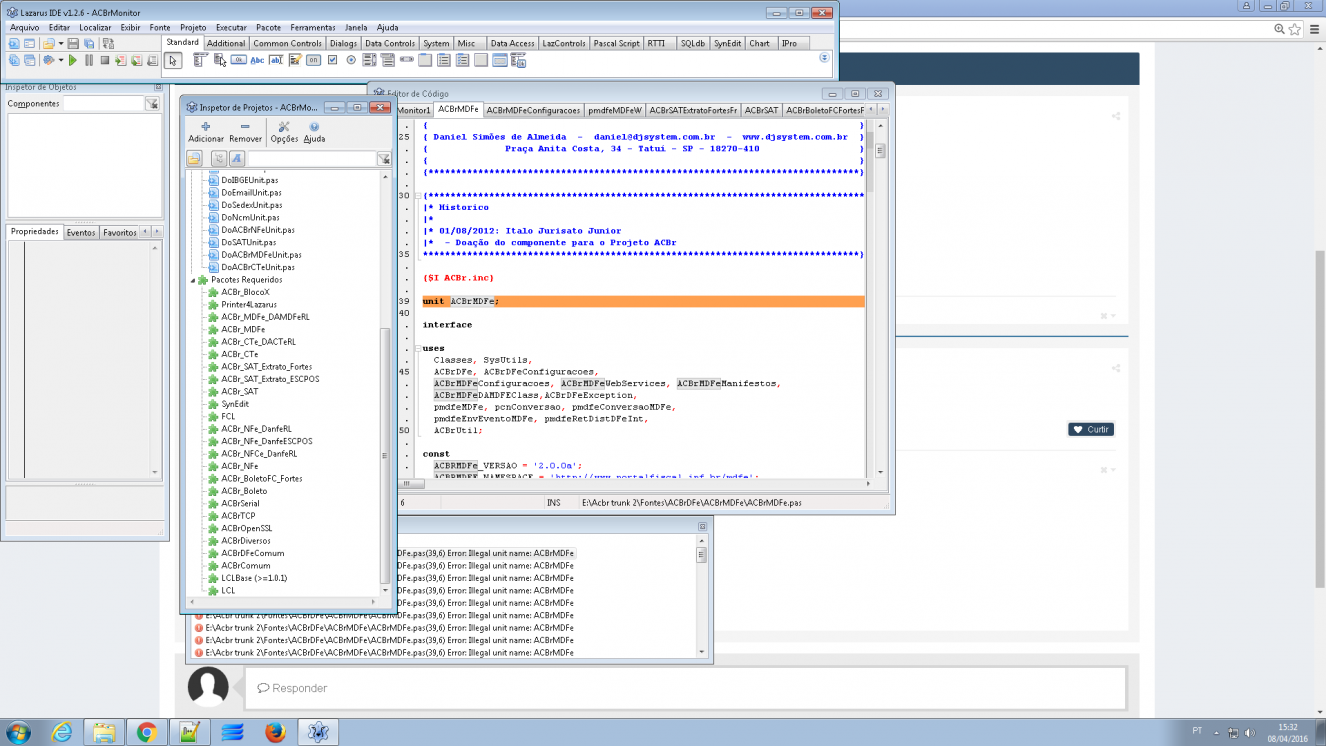
Task: Select the TToggleBox 'on' component
Action: [313, 60]
